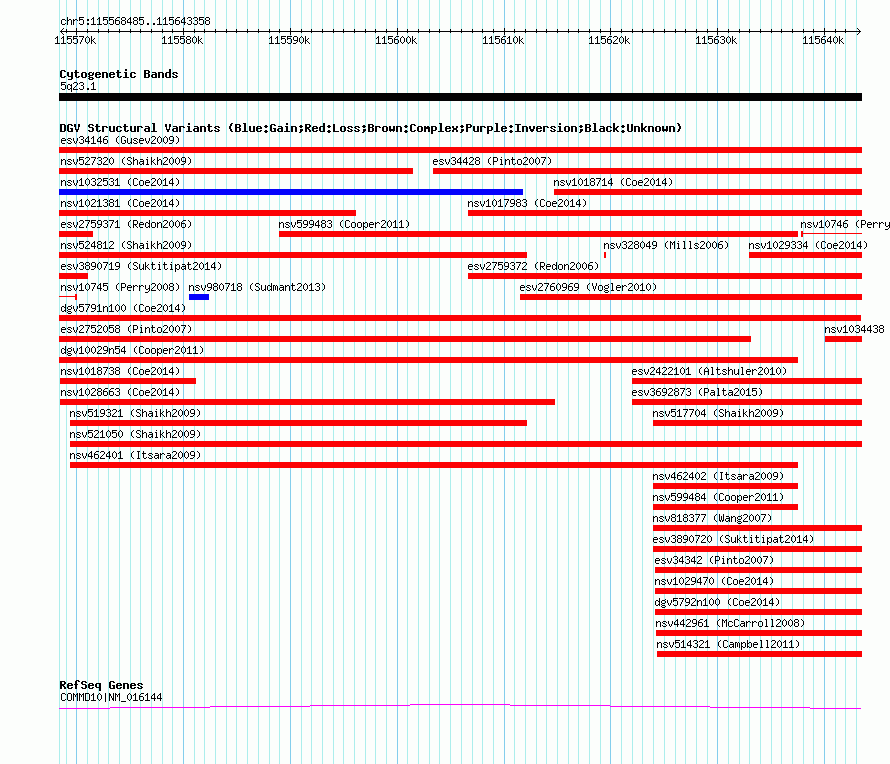
Task: Click the nsv1029470 (Coe2014) label
Action: coord(714,581)
